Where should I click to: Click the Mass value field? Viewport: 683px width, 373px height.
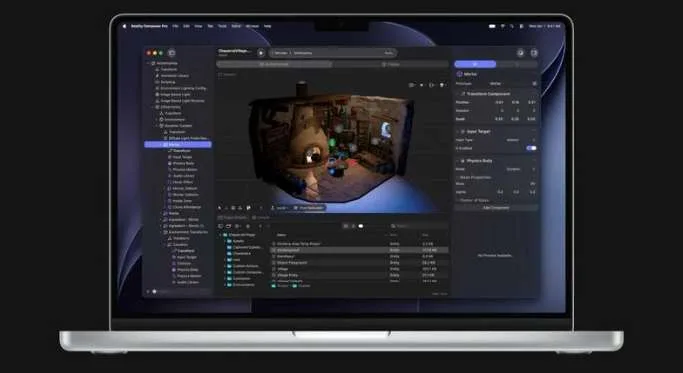tap(533, 183)
